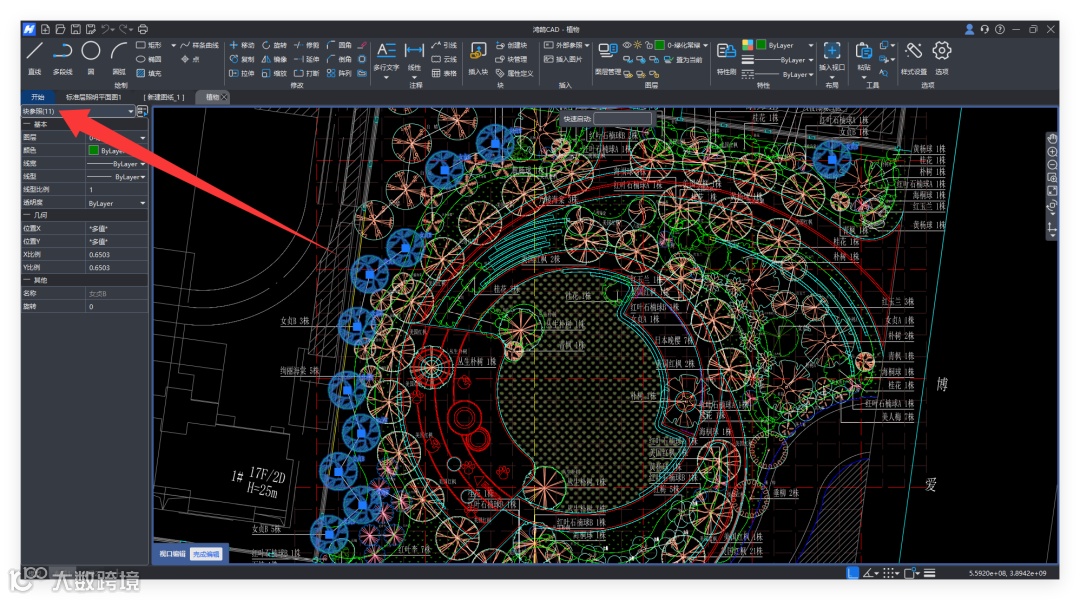
Task: Open the 多行文字 multiline text tool
Action: 386,57
